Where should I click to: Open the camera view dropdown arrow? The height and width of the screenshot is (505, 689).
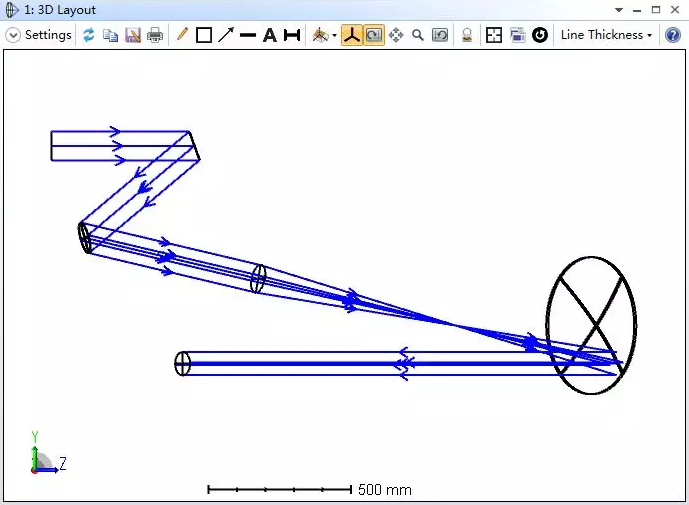tap(334, 36)
